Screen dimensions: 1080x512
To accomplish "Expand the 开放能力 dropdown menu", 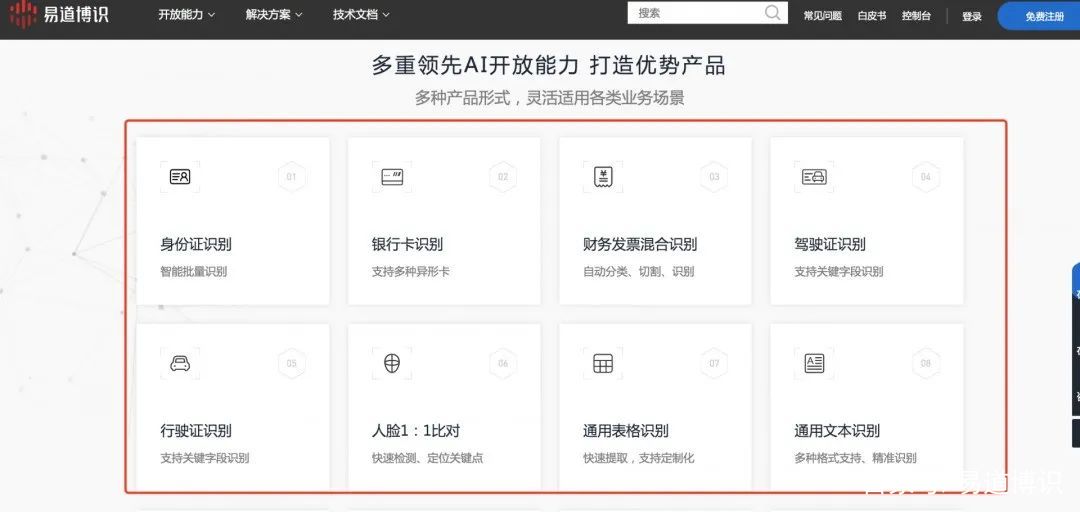I will click(187, 14).
